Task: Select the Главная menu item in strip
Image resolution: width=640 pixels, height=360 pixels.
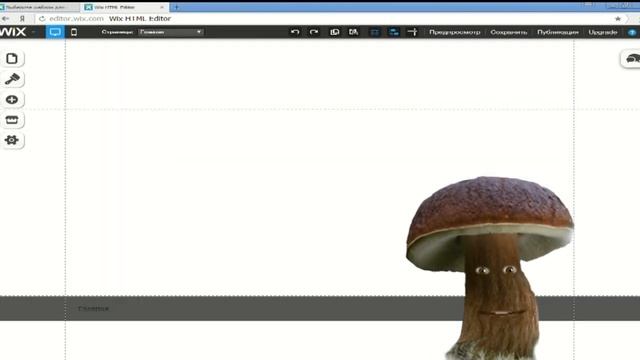Action: tap(93, 309)
